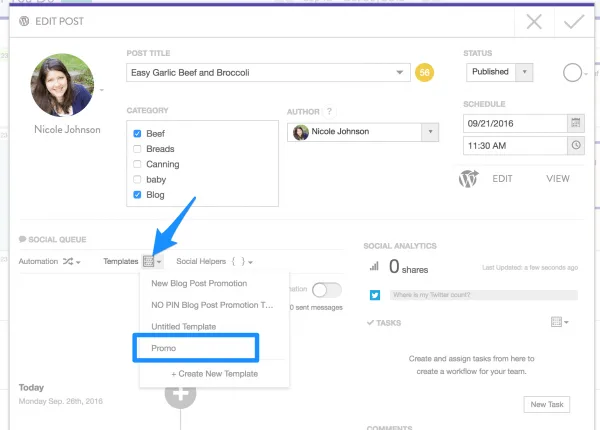The width and height of the screenshot is (600, 430).
Task: Open the Tasks template grid icon
Action: click(556, 322)
